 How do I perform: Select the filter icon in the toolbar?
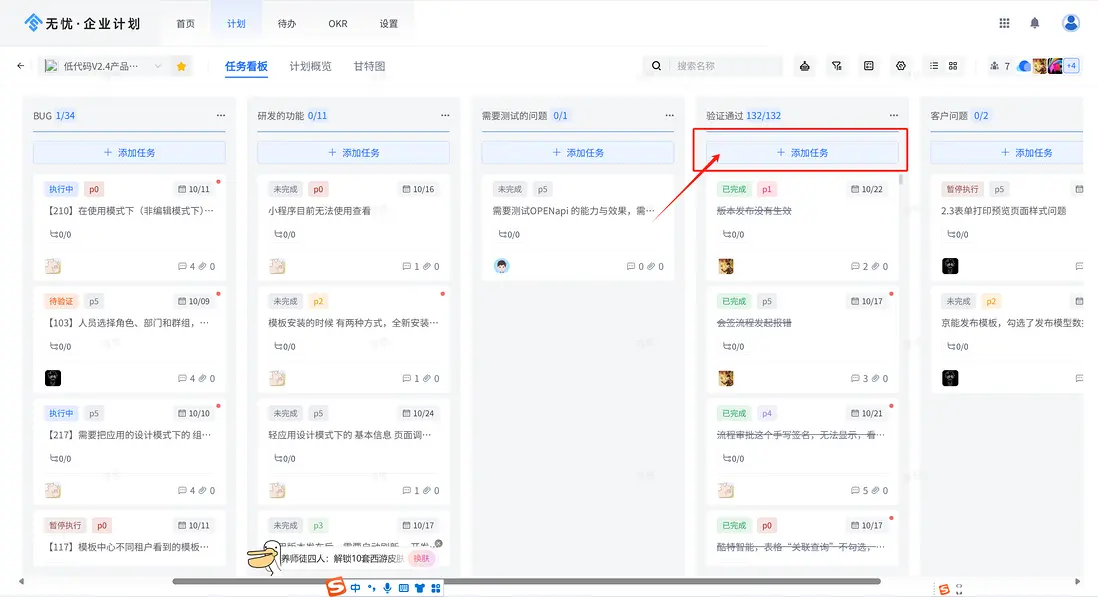tap(837, 65)
